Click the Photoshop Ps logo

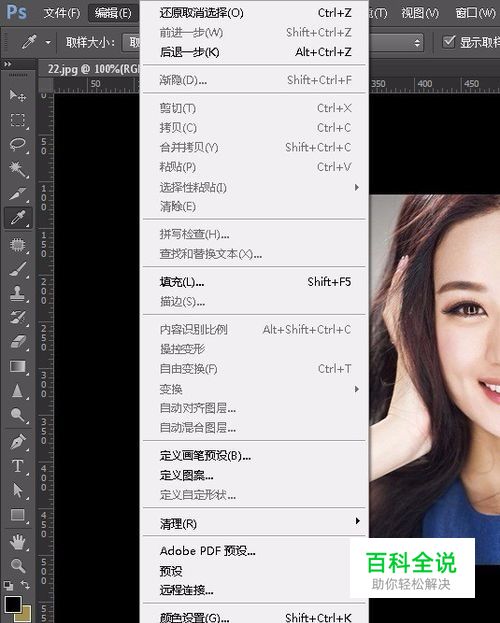[17, 12]
